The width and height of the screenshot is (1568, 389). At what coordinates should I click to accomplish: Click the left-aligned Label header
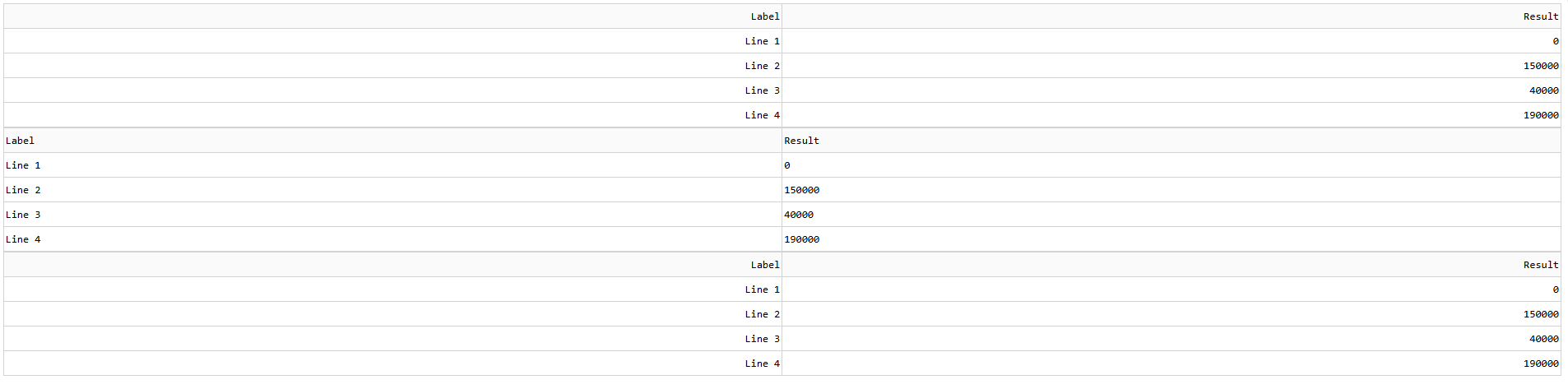[393, 141]
